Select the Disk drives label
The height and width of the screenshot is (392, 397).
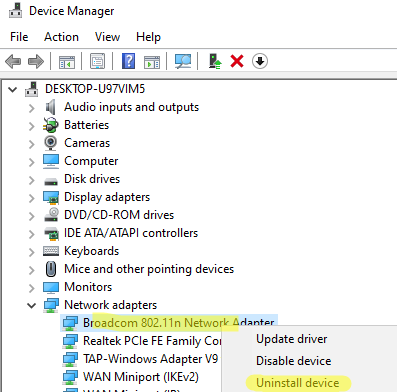(92, 179)
